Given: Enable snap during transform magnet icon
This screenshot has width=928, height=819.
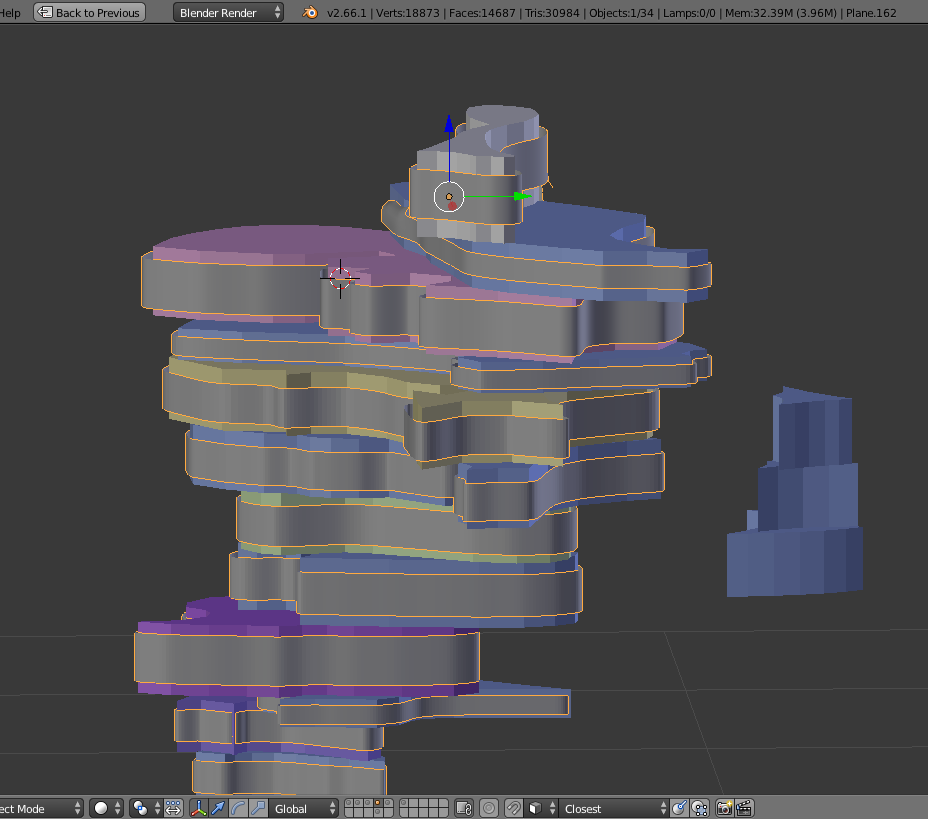Looking at the screenshot, I should coord(513,808).
